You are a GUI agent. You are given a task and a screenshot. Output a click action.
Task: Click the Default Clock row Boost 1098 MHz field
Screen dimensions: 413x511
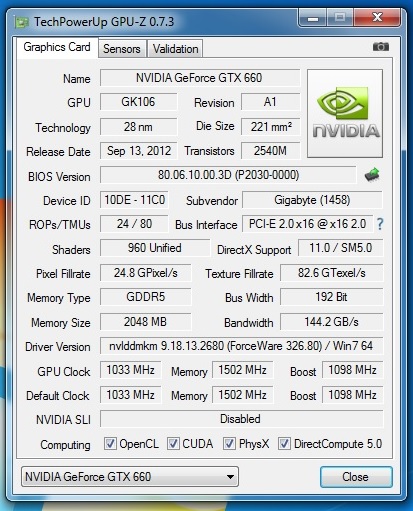pos(352,395)
